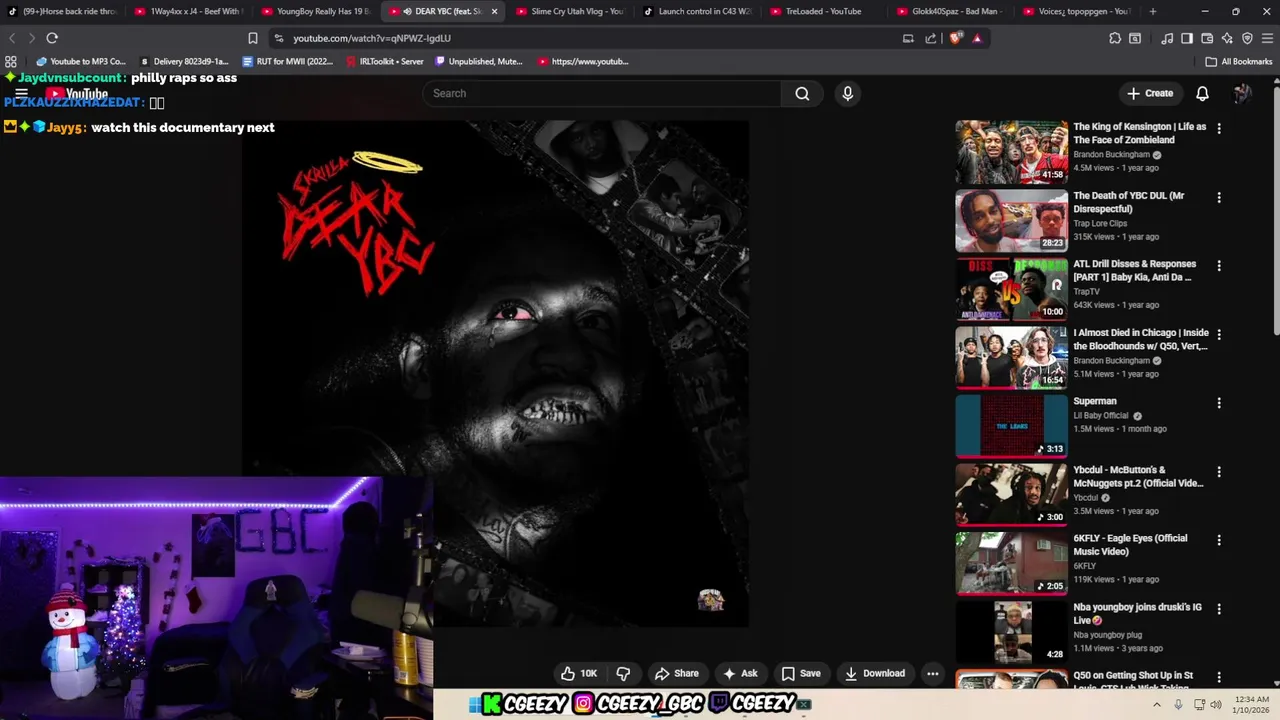Click the Download button
The height and width of the screenshot is (720, 1280).
tap(875, 673)
